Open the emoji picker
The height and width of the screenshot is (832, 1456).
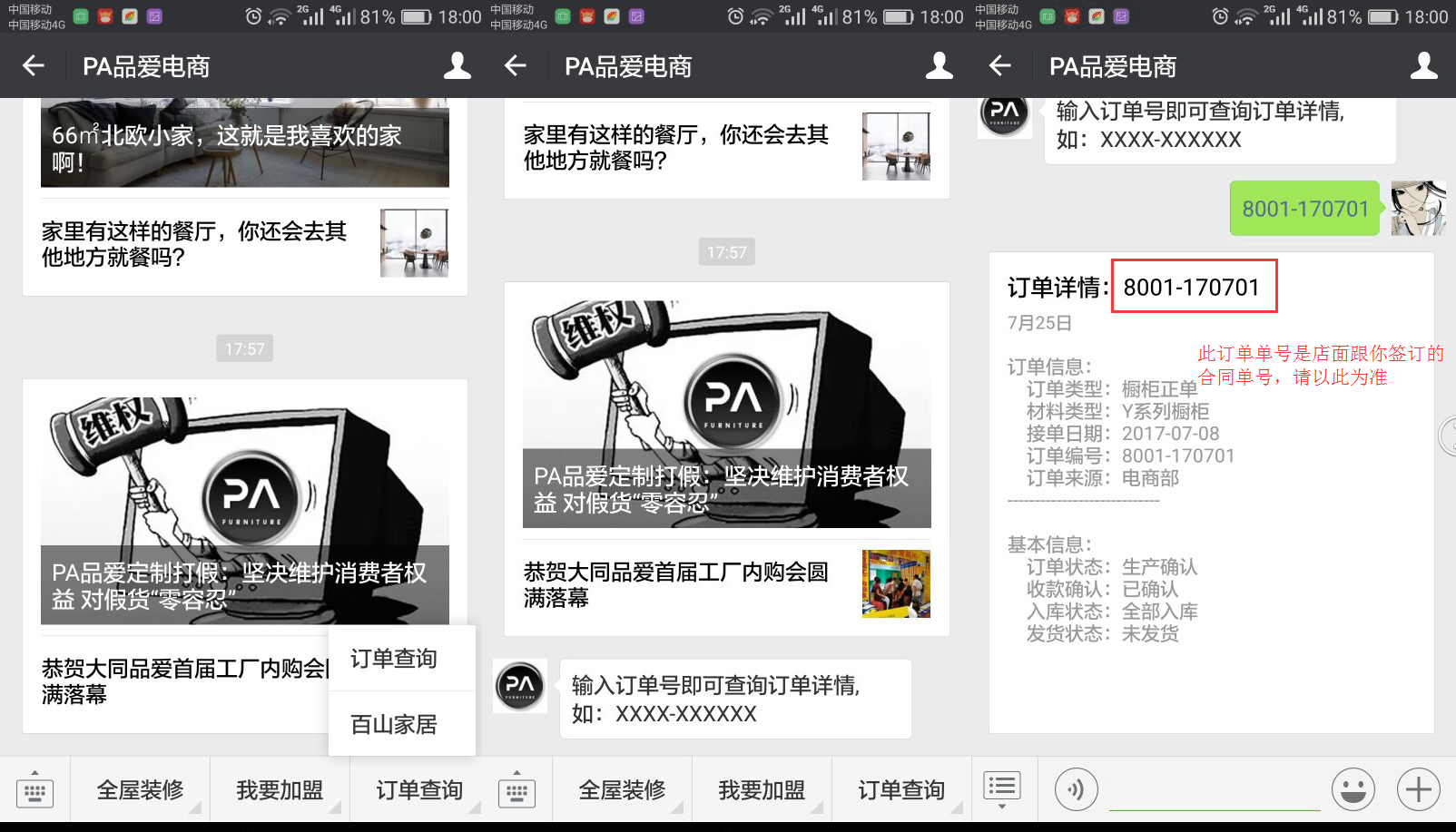point(1353,789)
